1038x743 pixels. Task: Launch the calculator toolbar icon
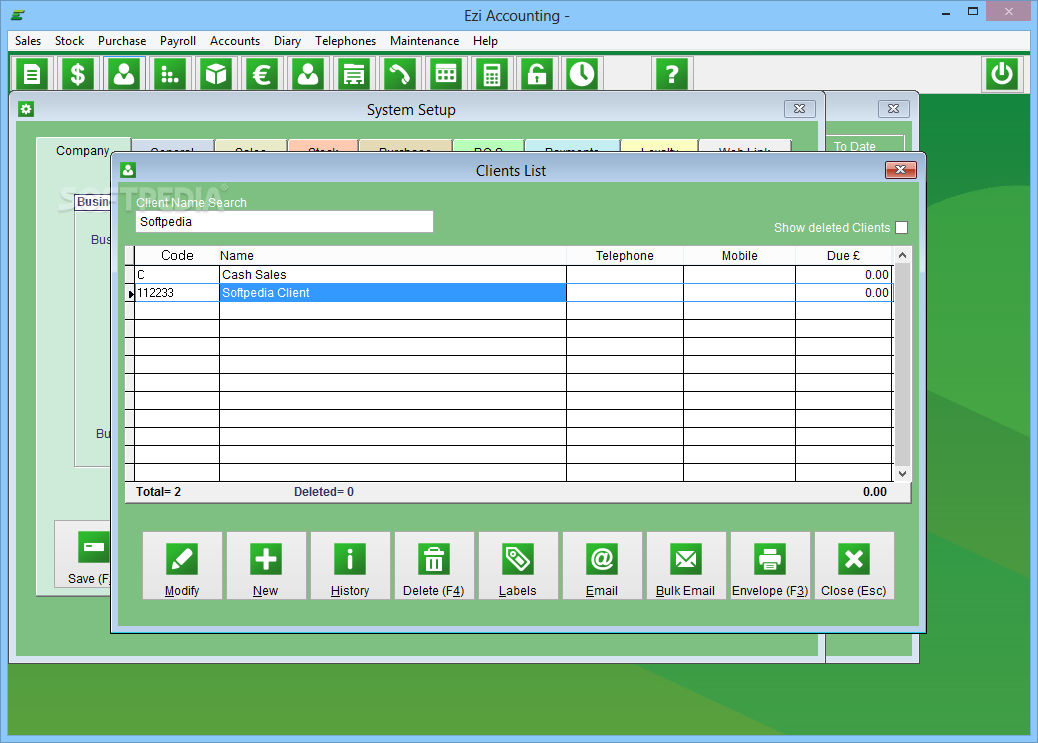(492, 74)
